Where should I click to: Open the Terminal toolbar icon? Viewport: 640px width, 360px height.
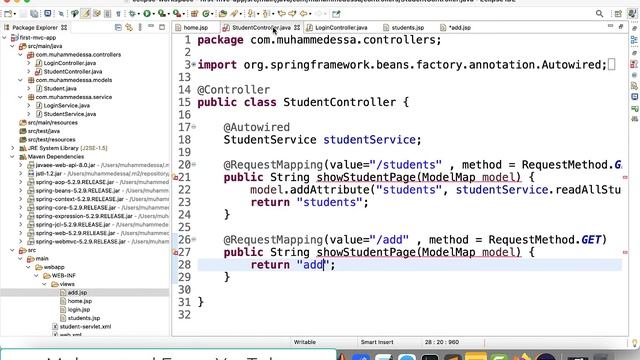click(x=48, y=13)
